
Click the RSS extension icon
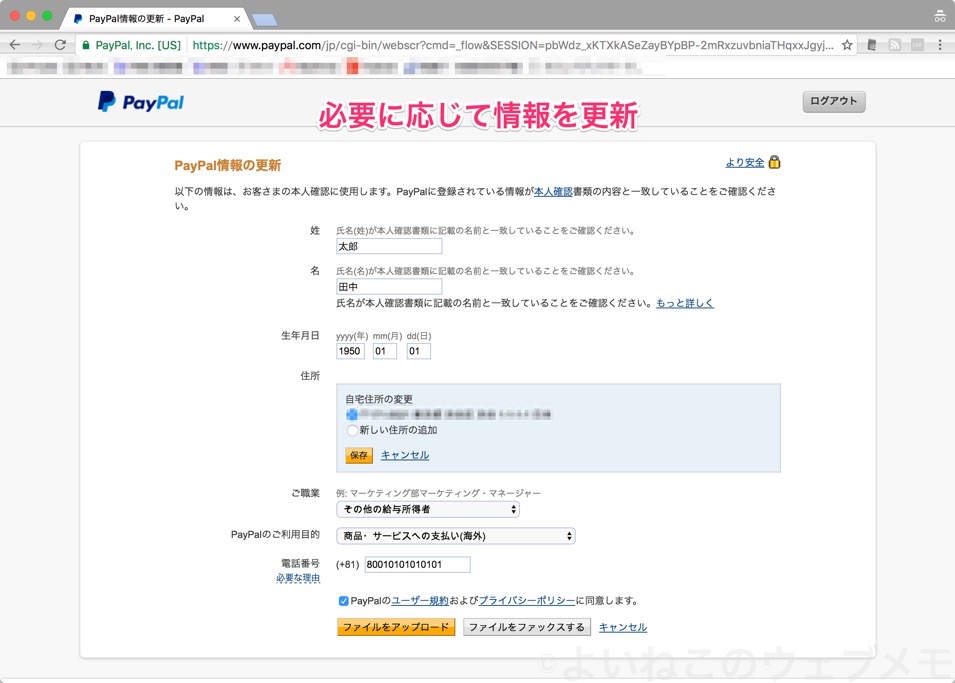pos(894,45)
